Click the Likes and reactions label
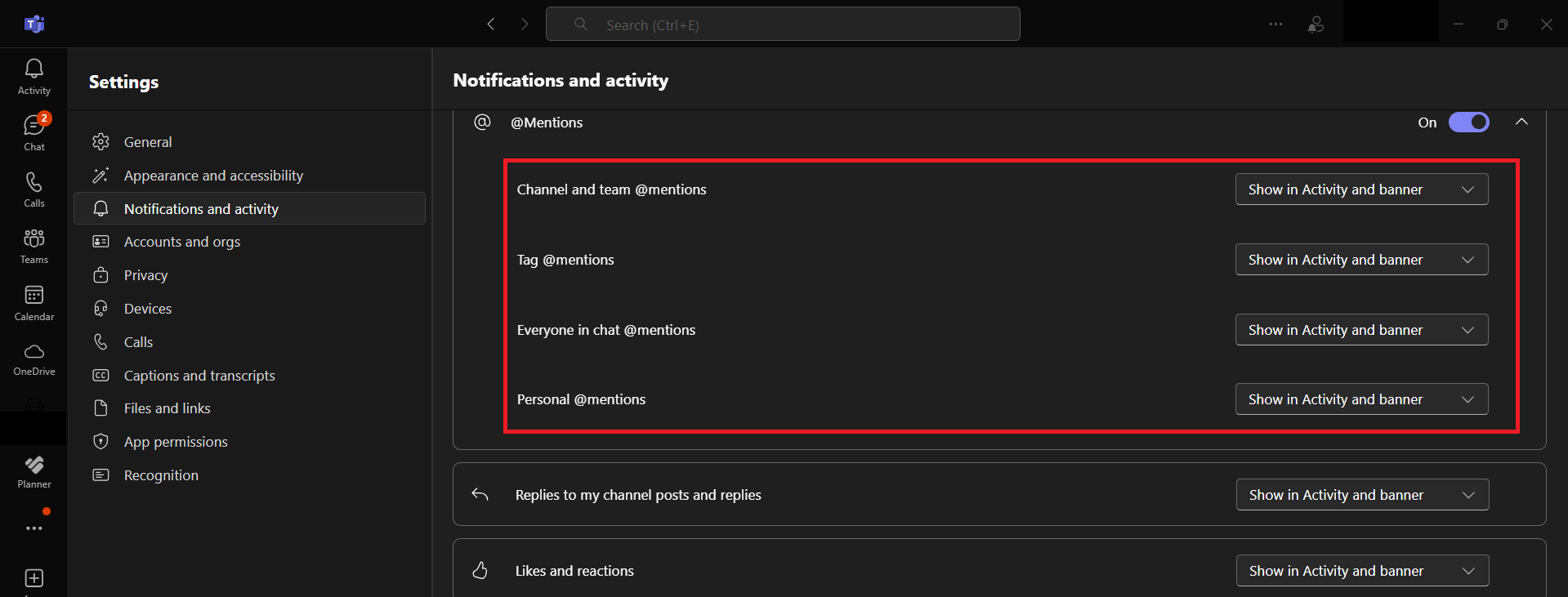 pyautogui.click(x=574, y=570)
